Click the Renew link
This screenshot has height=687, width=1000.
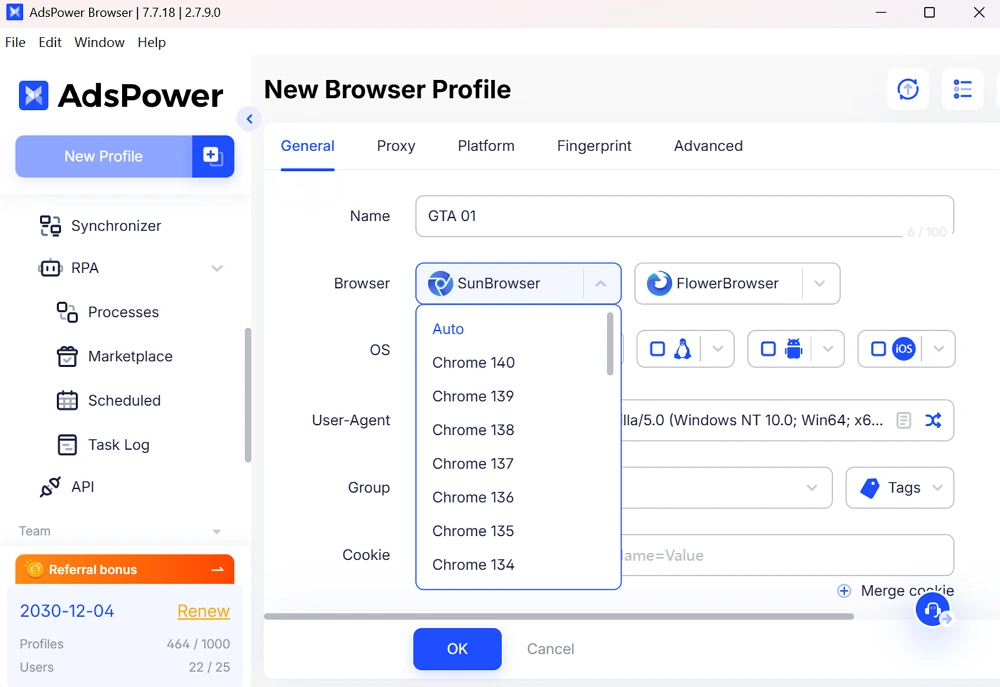(x=203, y=611)
